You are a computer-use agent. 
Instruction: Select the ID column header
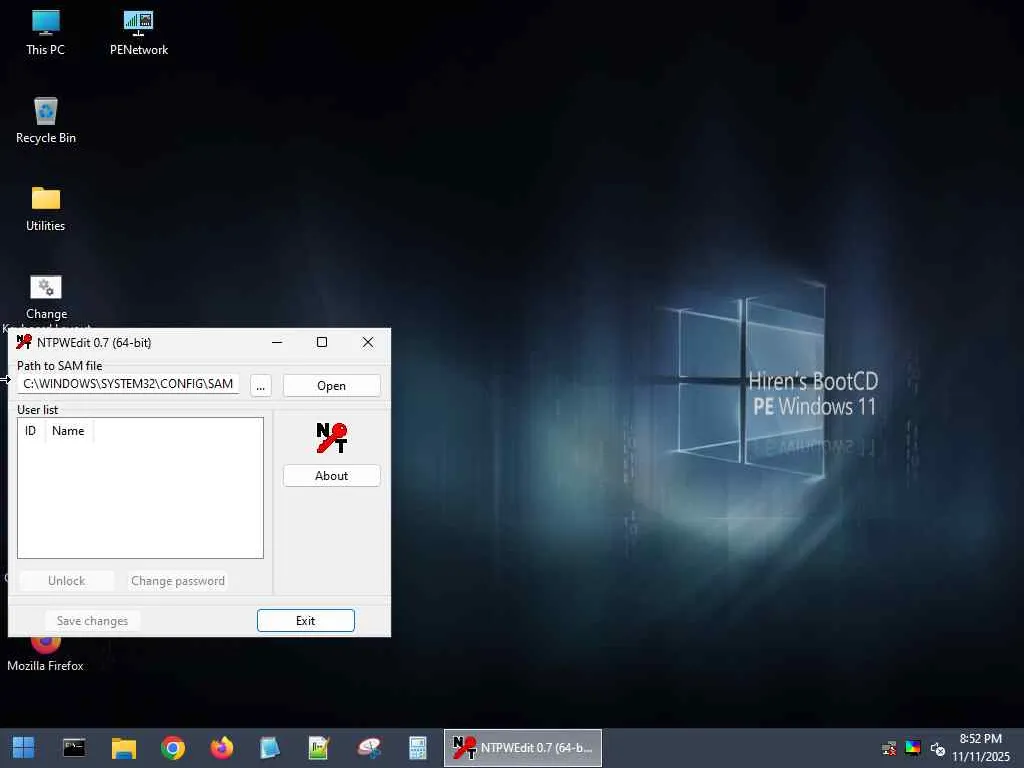31,431
